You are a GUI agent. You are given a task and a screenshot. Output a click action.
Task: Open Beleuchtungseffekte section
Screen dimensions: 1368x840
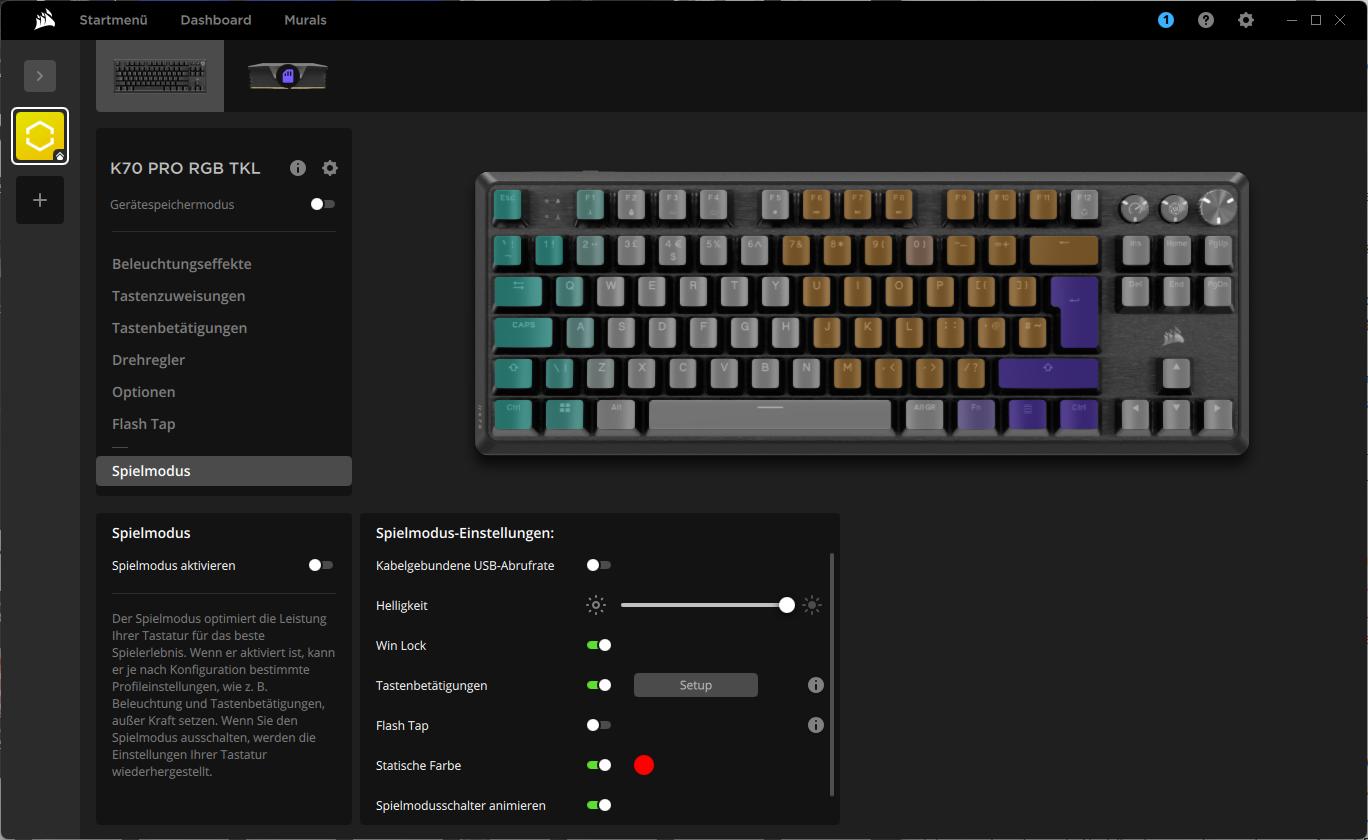coord(182,264)
